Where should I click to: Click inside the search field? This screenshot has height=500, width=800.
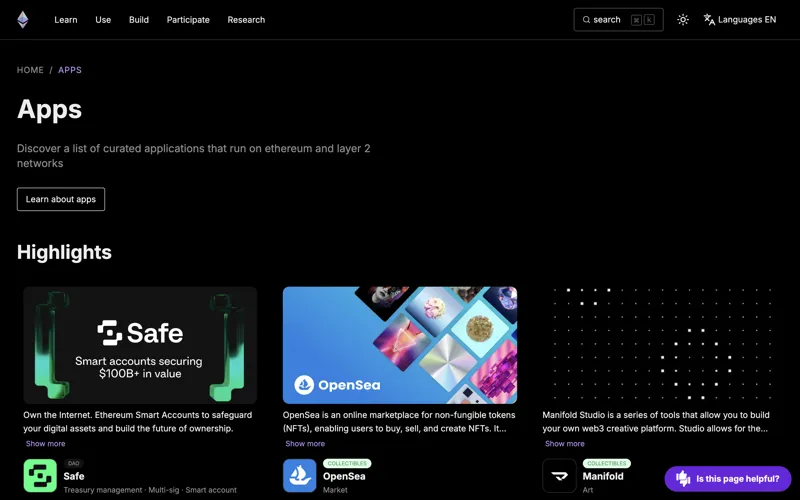(618, 20)
